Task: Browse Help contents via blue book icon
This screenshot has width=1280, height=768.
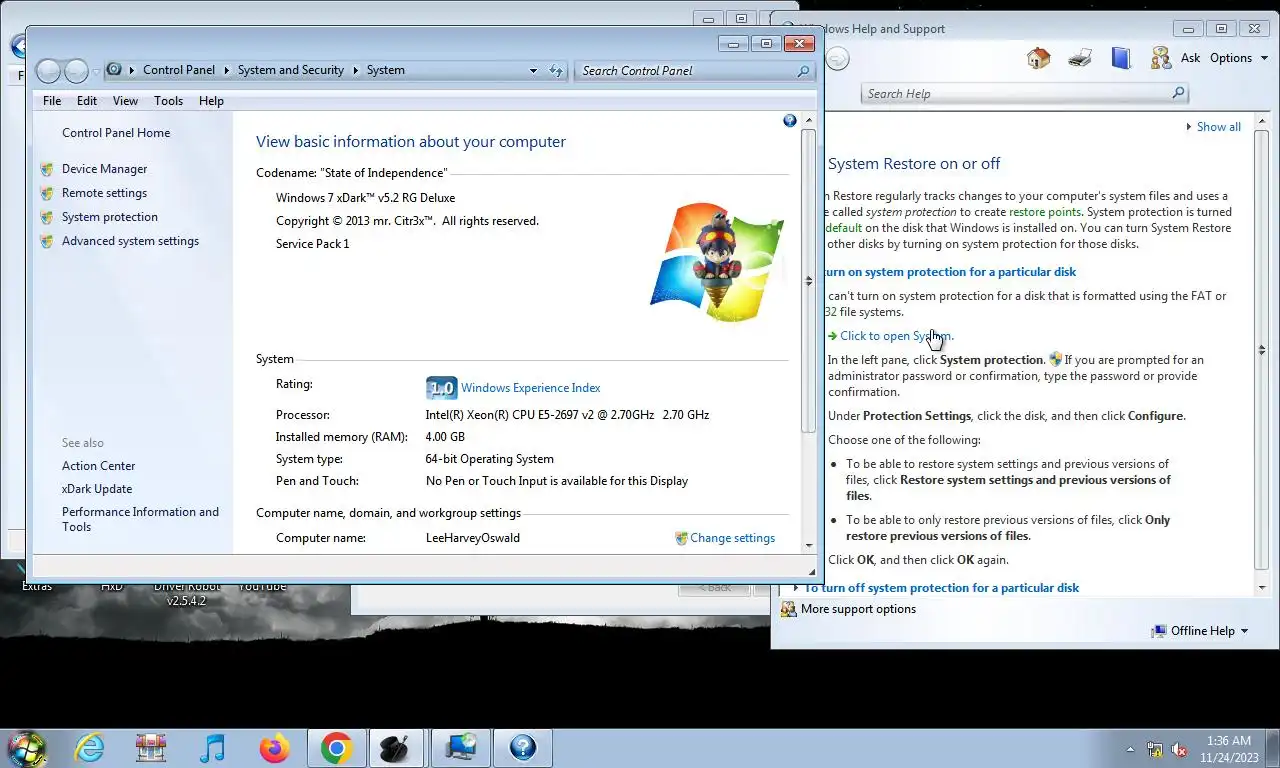Action: [x=1121, y=58]
